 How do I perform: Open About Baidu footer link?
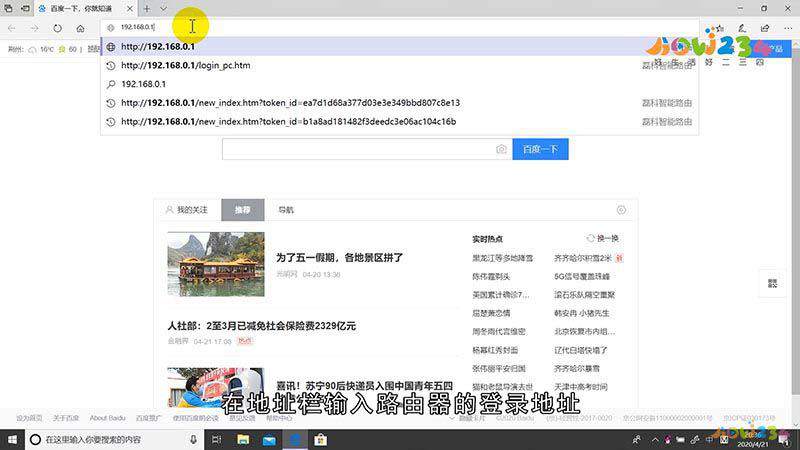coord(107,418)
